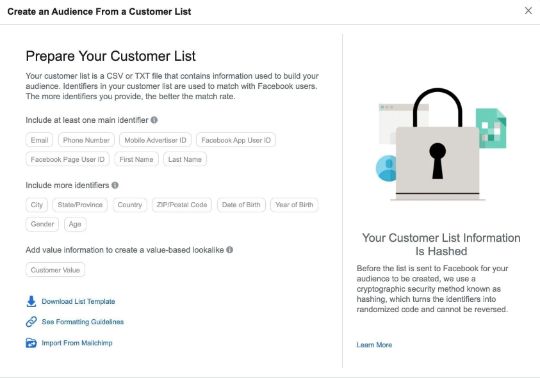Pick the Facebook App User ID chip
Image resolution: width=540 pixels, height=378 pixels.
236,140
